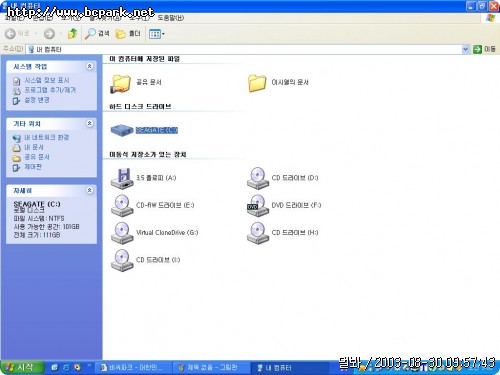Go to 내 문서 in sidebar
The height and width of the screenshot is (375, 500).
[34, 147]
